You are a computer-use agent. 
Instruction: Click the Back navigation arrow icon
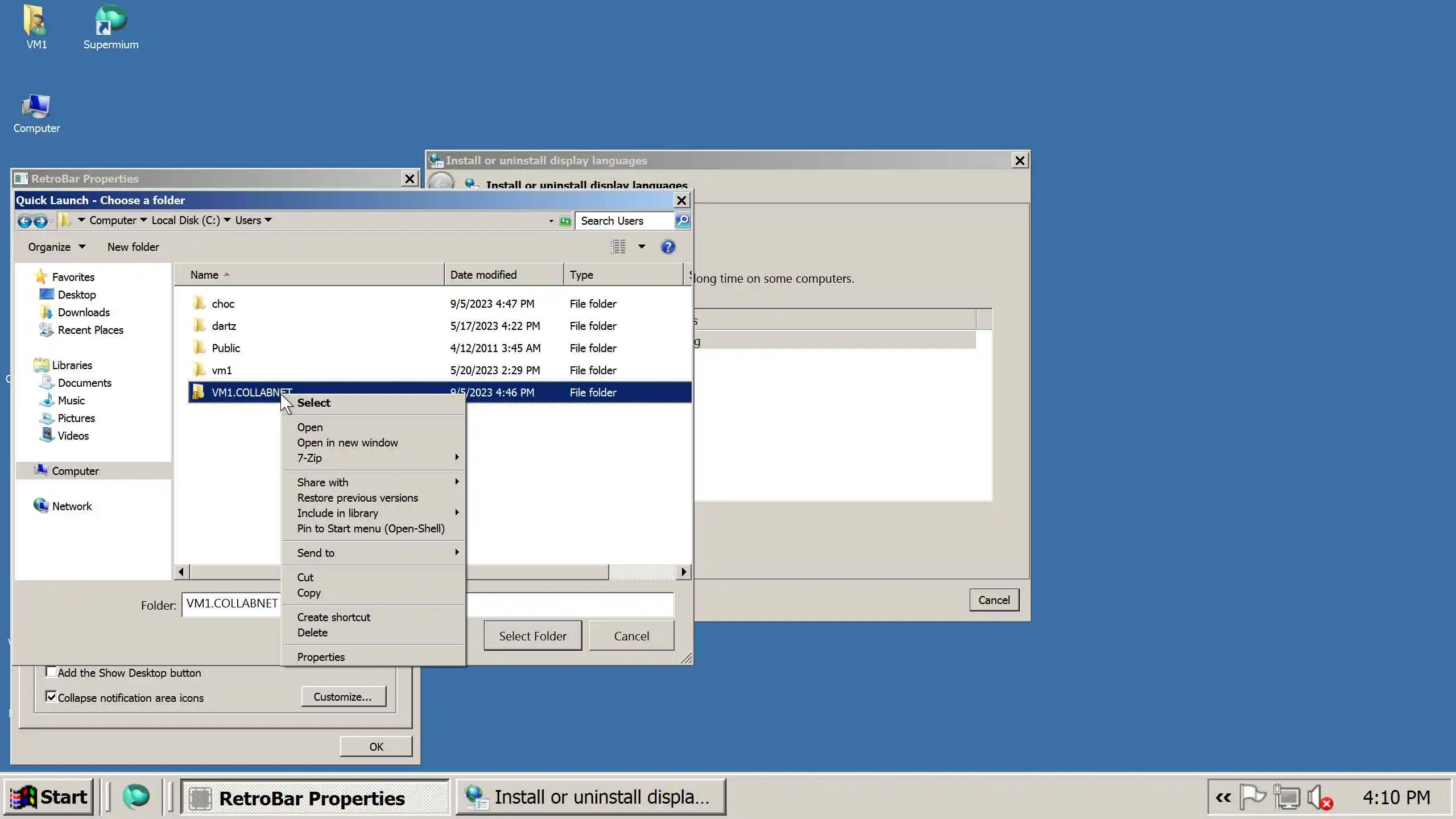click(x=24, y=221)
